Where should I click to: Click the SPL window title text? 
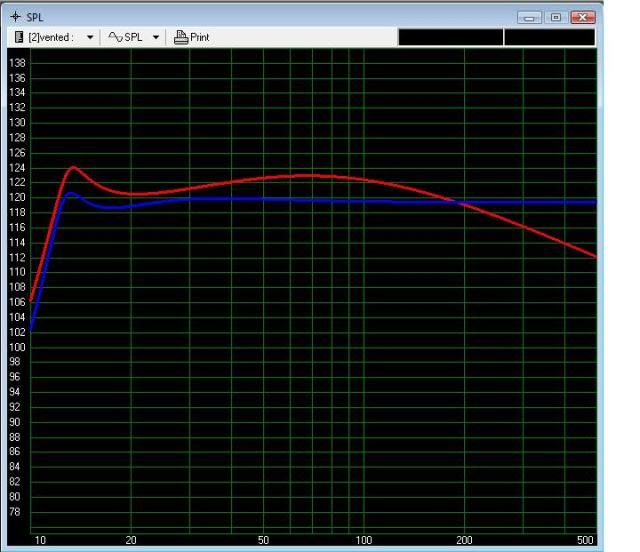tap(35, 18)
